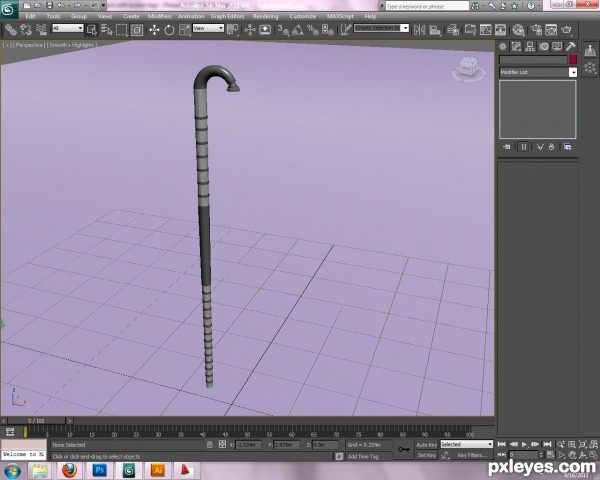
Task: Toggle Show End Result button
Action: 523,147
